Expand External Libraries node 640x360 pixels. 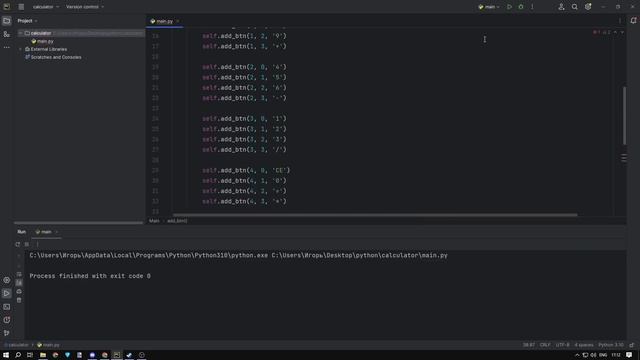coord(20,49)
